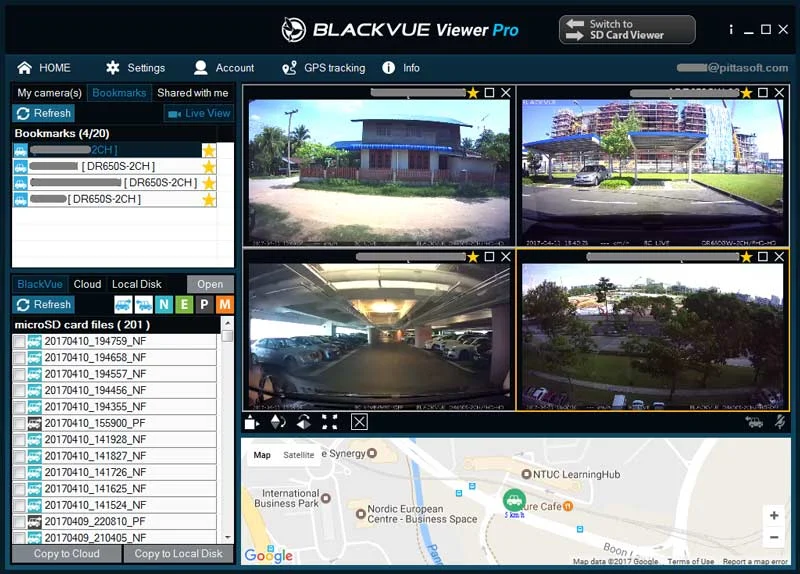Image resolution: width=800 pixels, height=574 pixels.
Task: Toggle bookmark star of third DR650S-2CH camera
Action: pyautogui.click(x=209, y=183)
